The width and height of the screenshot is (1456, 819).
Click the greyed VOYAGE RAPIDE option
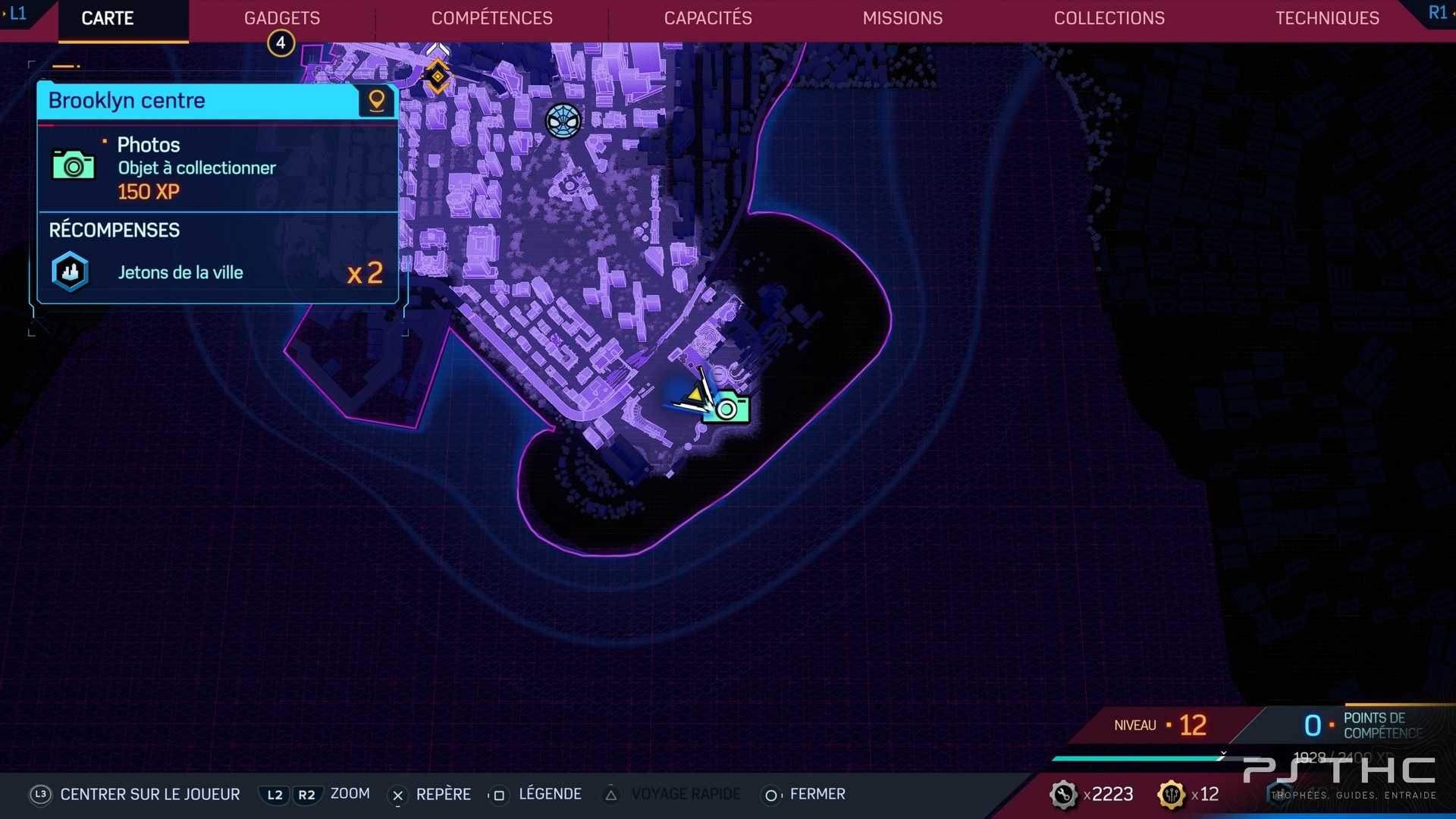686,794
